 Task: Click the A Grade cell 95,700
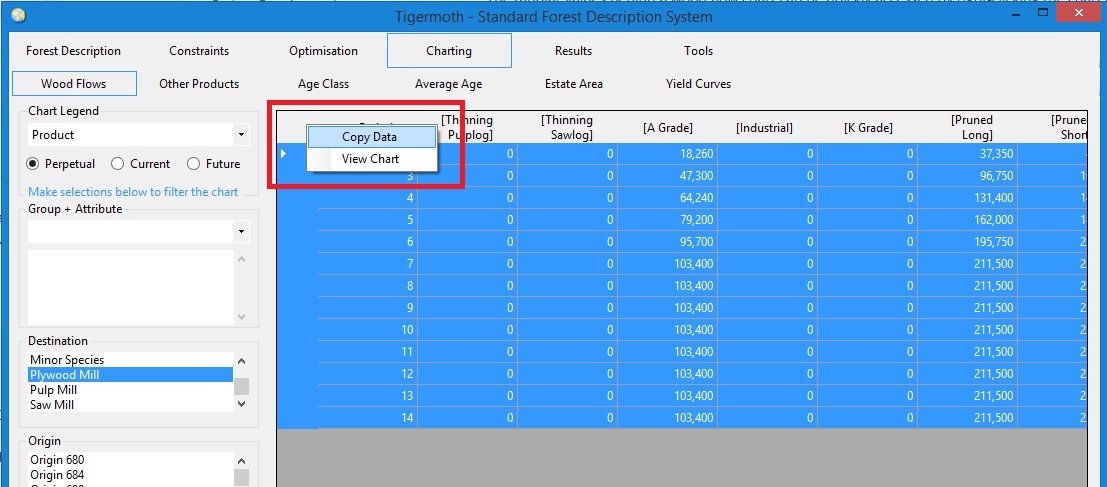click(667, 241)
